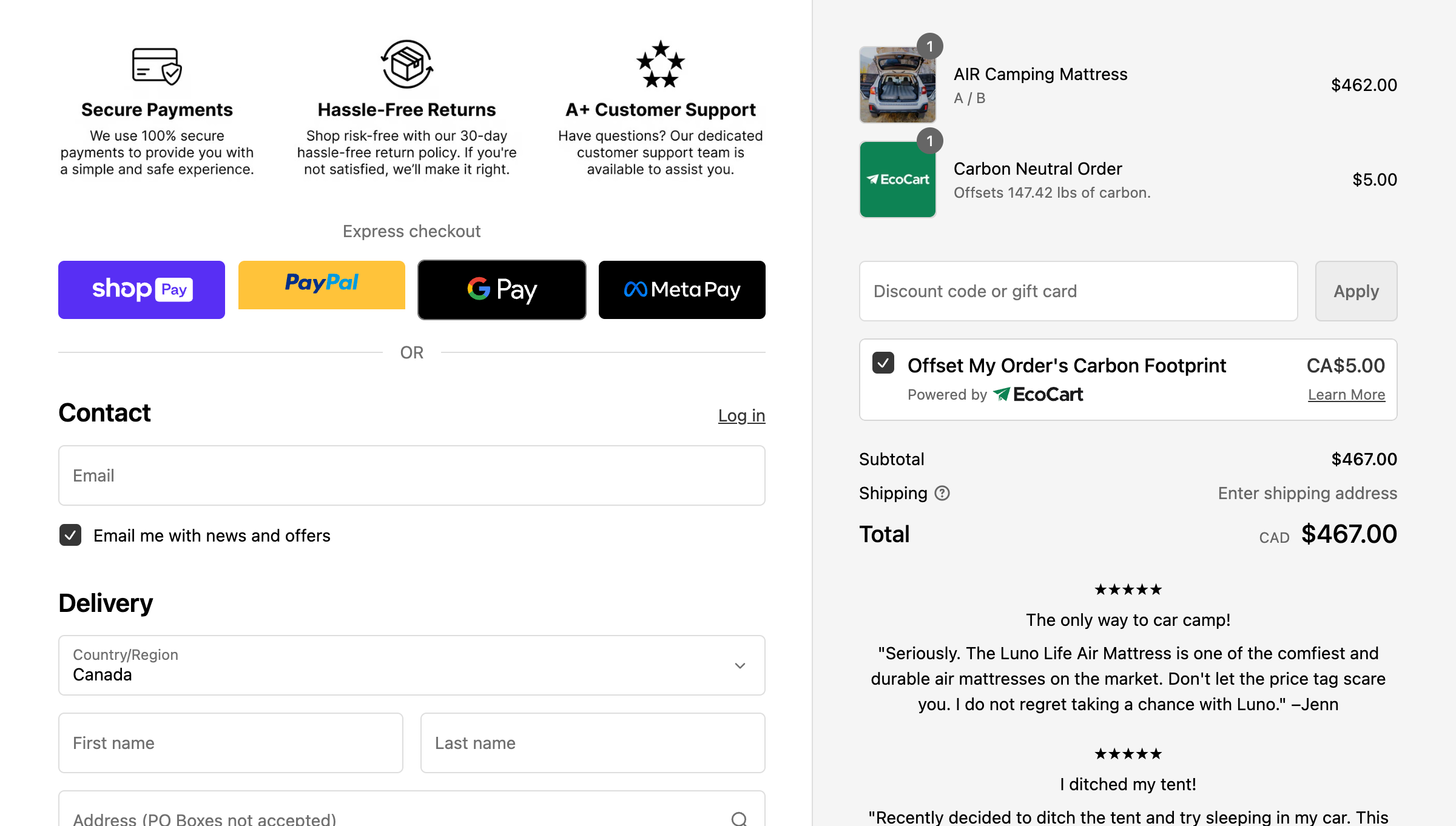This screenshot has height=826, width=1456.
Task: Click the address field search magnifier icon
Action: tap(739, 818)
